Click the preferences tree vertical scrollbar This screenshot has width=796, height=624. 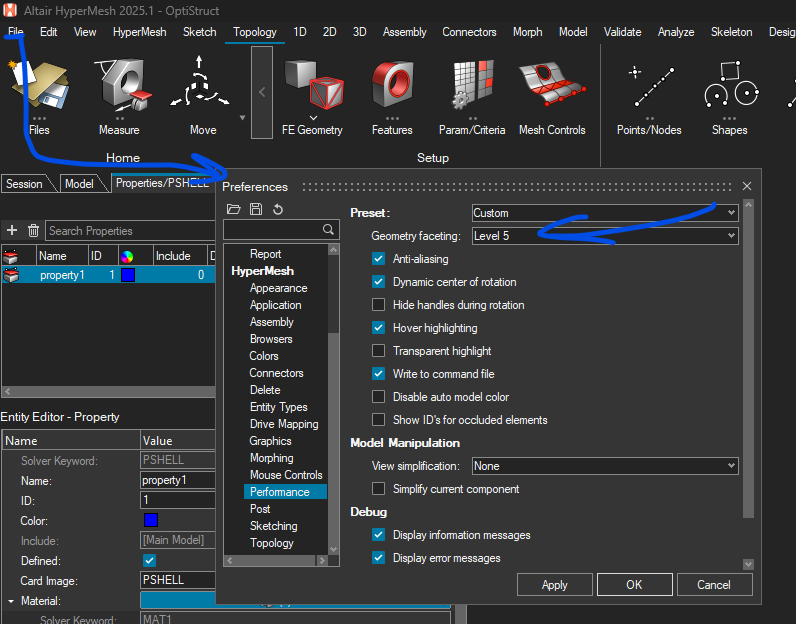[333, 400]
